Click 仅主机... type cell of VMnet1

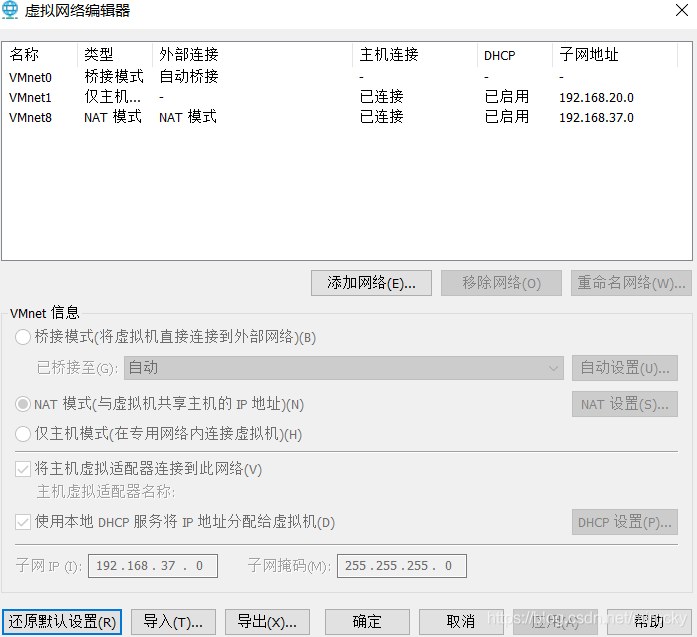coord(112,96)
